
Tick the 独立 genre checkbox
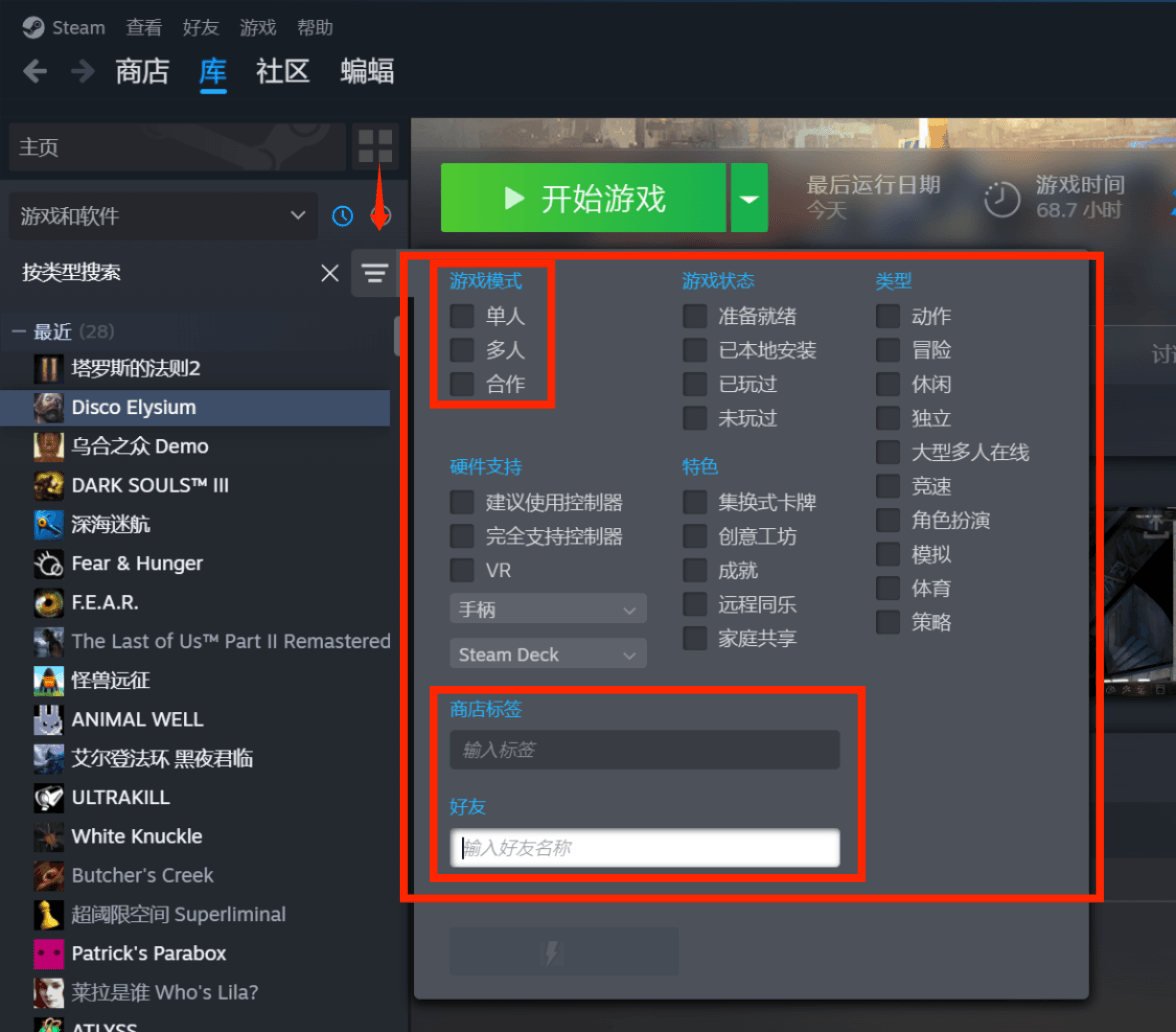tap(888, 418)
